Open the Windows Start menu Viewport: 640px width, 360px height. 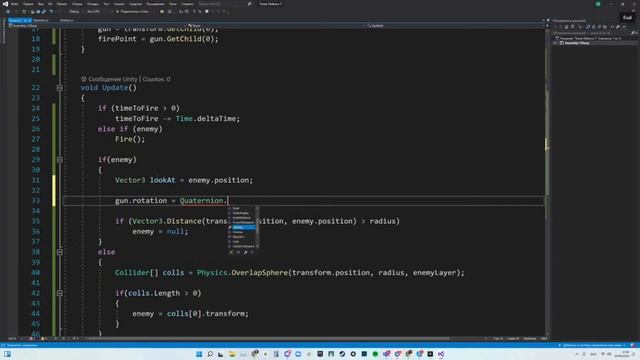[199, 354]
